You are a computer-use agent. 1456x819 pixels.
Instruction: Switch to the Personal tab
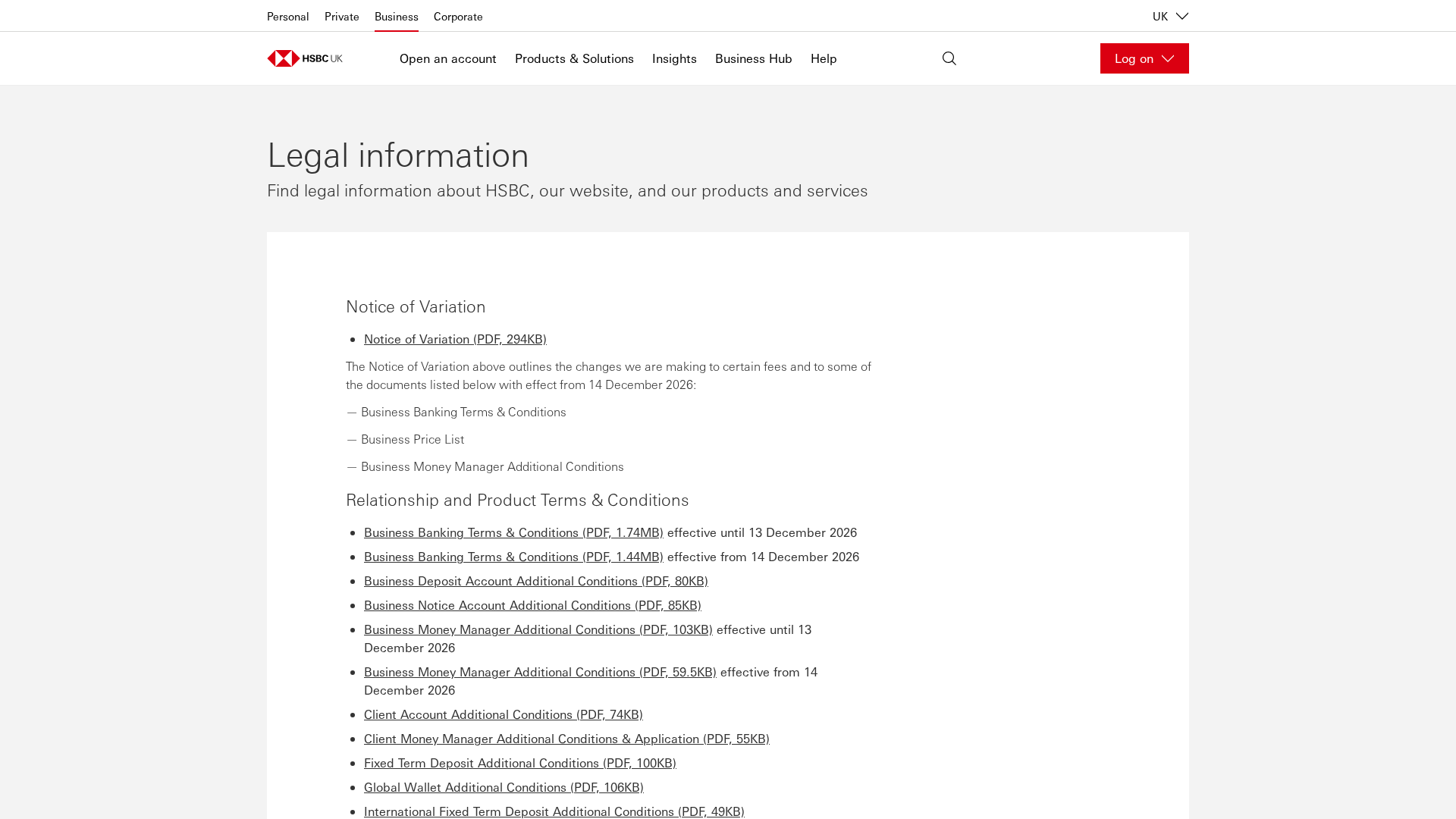tap(287, 17)
